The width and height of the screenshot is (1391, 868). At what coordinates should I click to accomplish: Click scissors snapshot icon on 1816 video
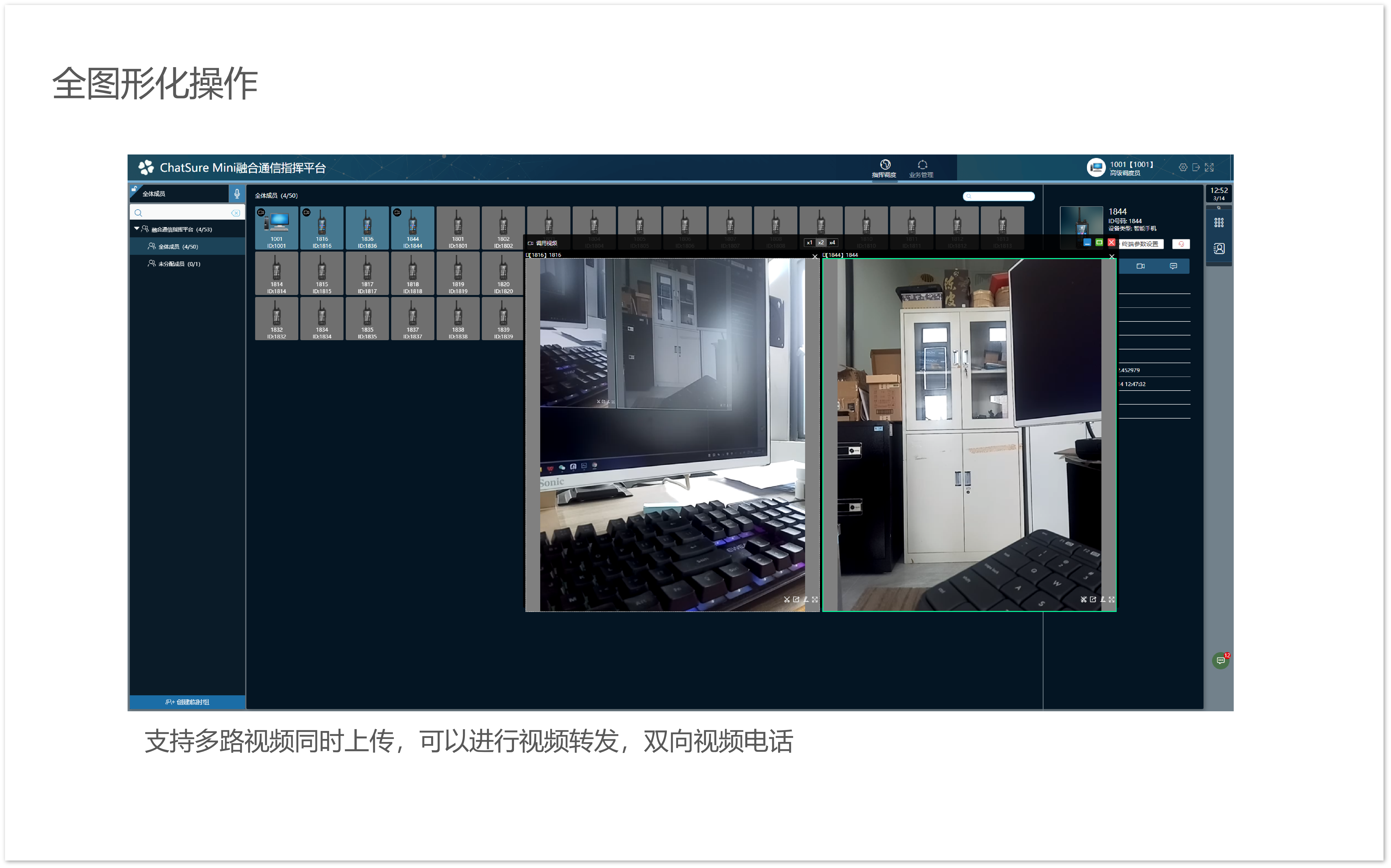click(x=787, y=599)
